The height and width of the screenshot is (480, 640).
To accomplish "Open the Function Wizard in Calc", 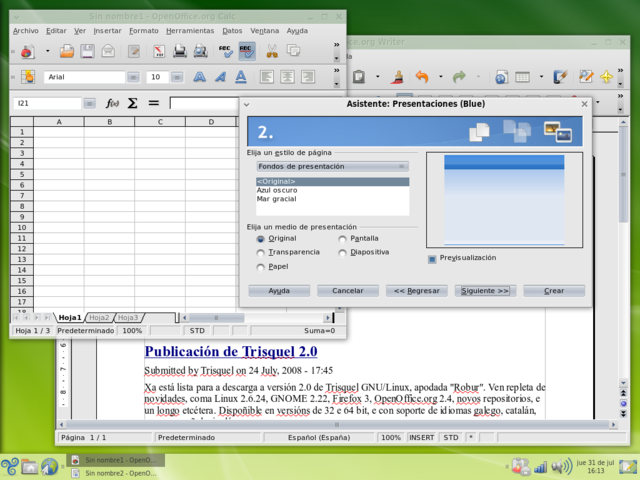I will 112,103.
